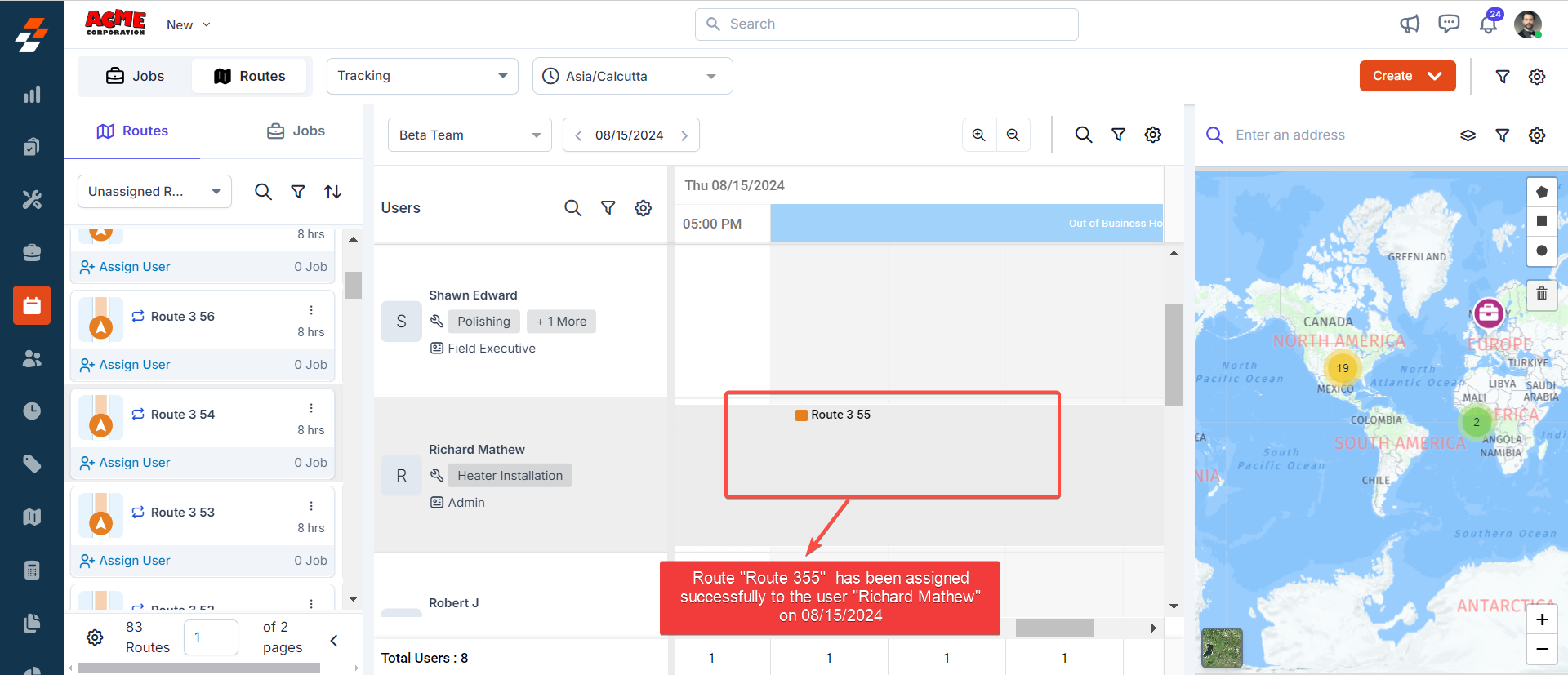Screen dimensions: 1568x675
Task: Open the map panel filter icon
Action: click(x=1503, y=135)
